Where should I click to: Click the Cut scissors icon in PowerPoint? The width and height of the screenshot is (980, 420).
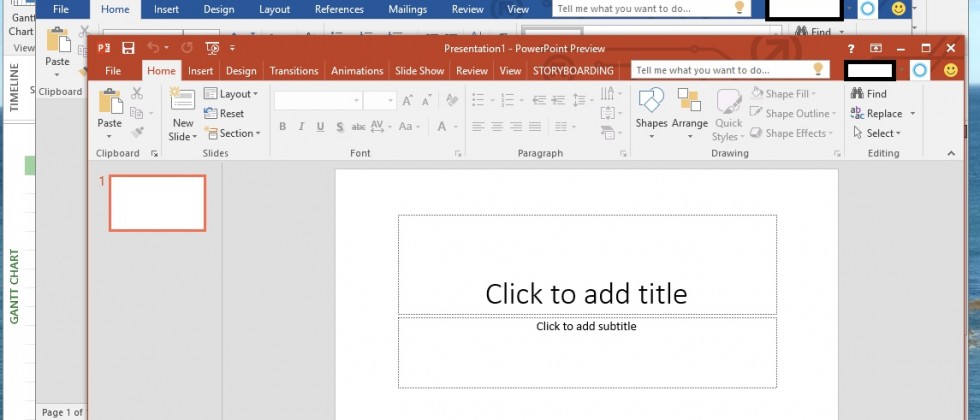click(137, 94)
